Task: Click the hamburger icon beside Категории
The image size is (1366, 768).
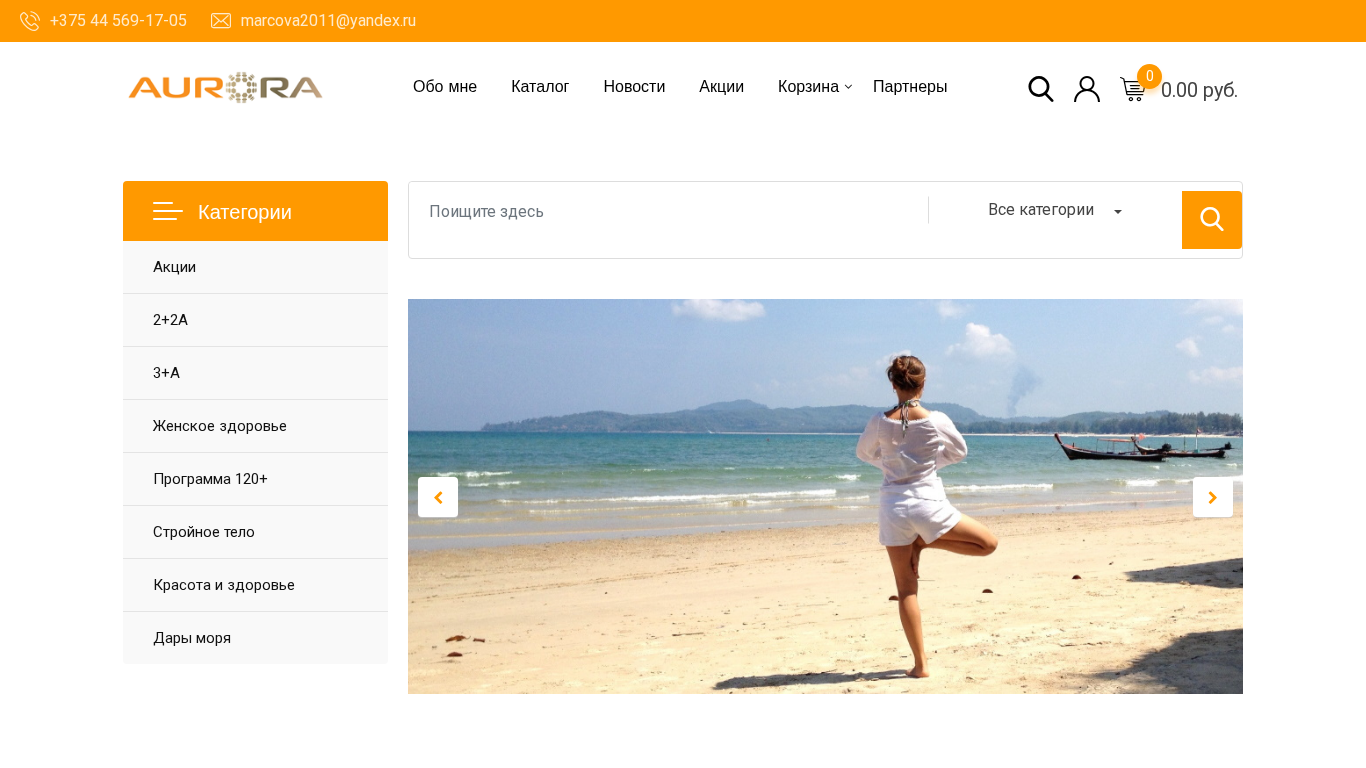Action: 168,211
